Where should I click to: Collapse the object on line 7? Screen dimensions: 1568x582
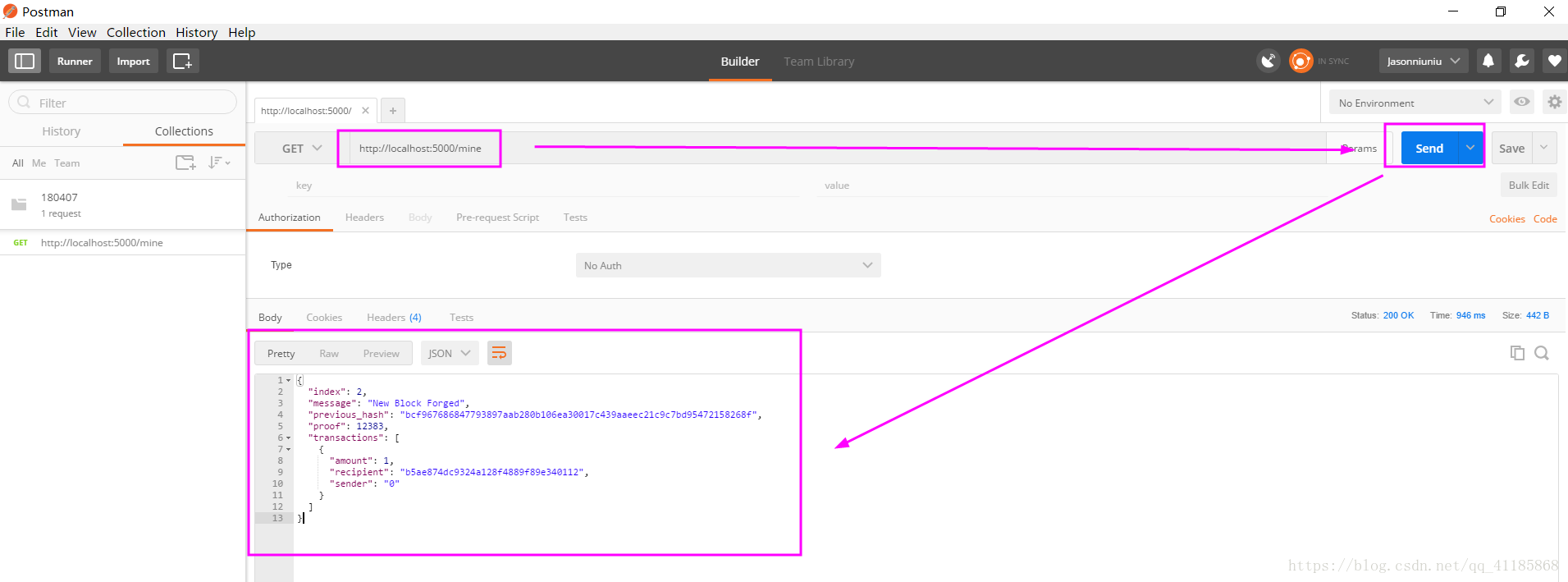tap(288, 450)
